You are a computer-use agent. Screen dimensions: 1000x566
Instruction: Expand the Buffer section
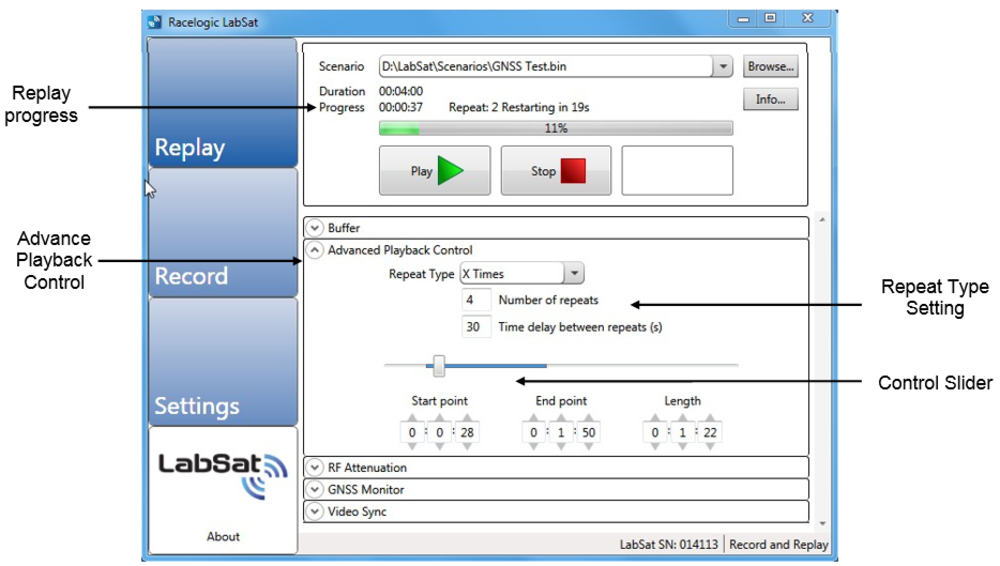pos(317,228)
